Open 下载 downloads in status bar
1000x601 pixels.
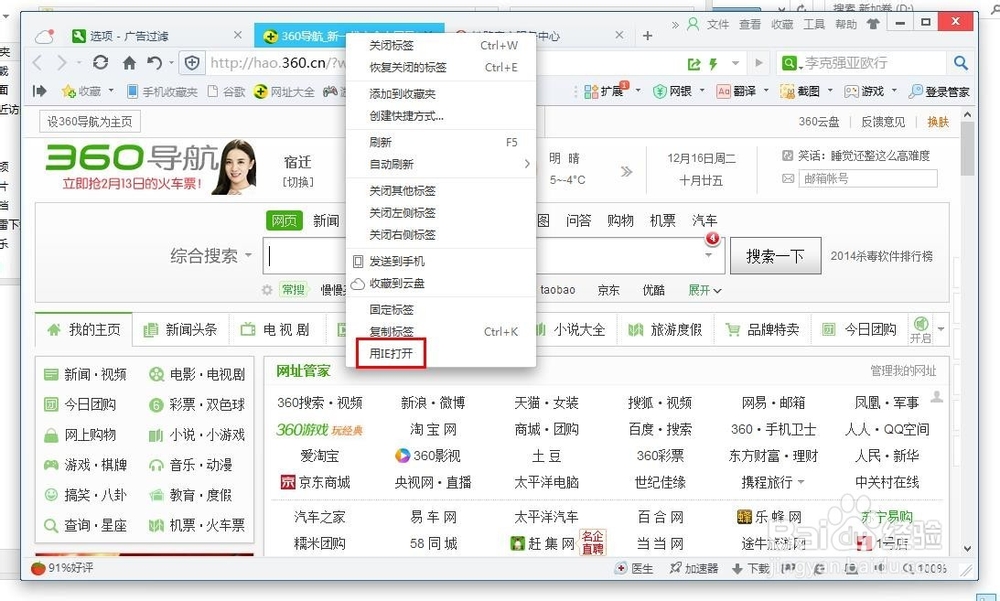751,568
